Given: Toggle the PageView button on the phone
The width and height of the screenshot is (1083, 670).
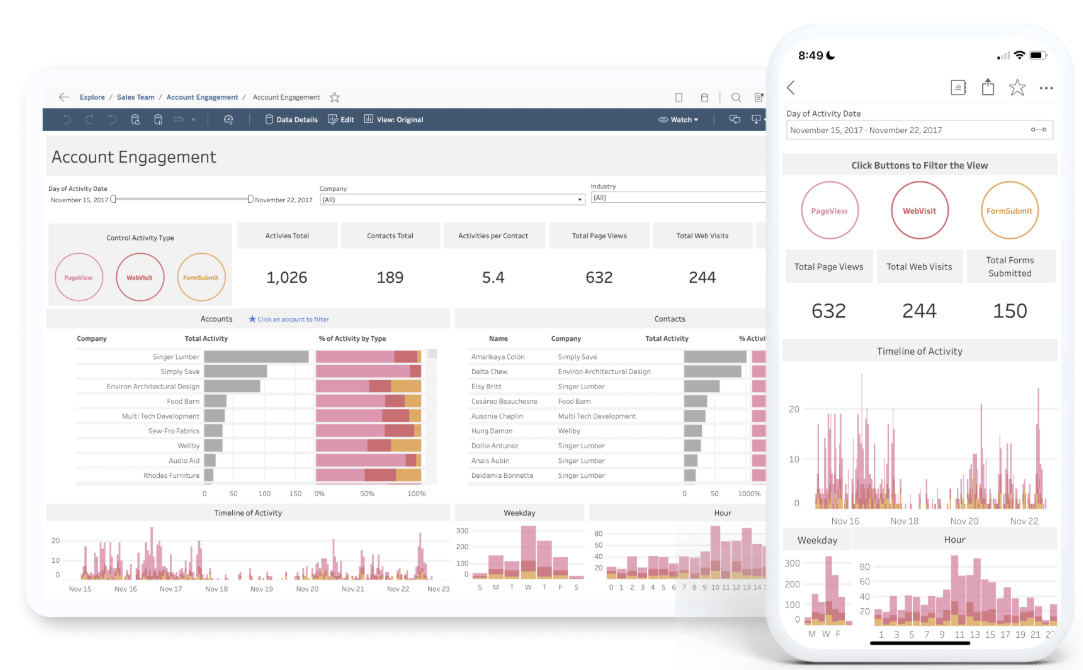Looking at the screenshot, I should [x=830, y=211].
